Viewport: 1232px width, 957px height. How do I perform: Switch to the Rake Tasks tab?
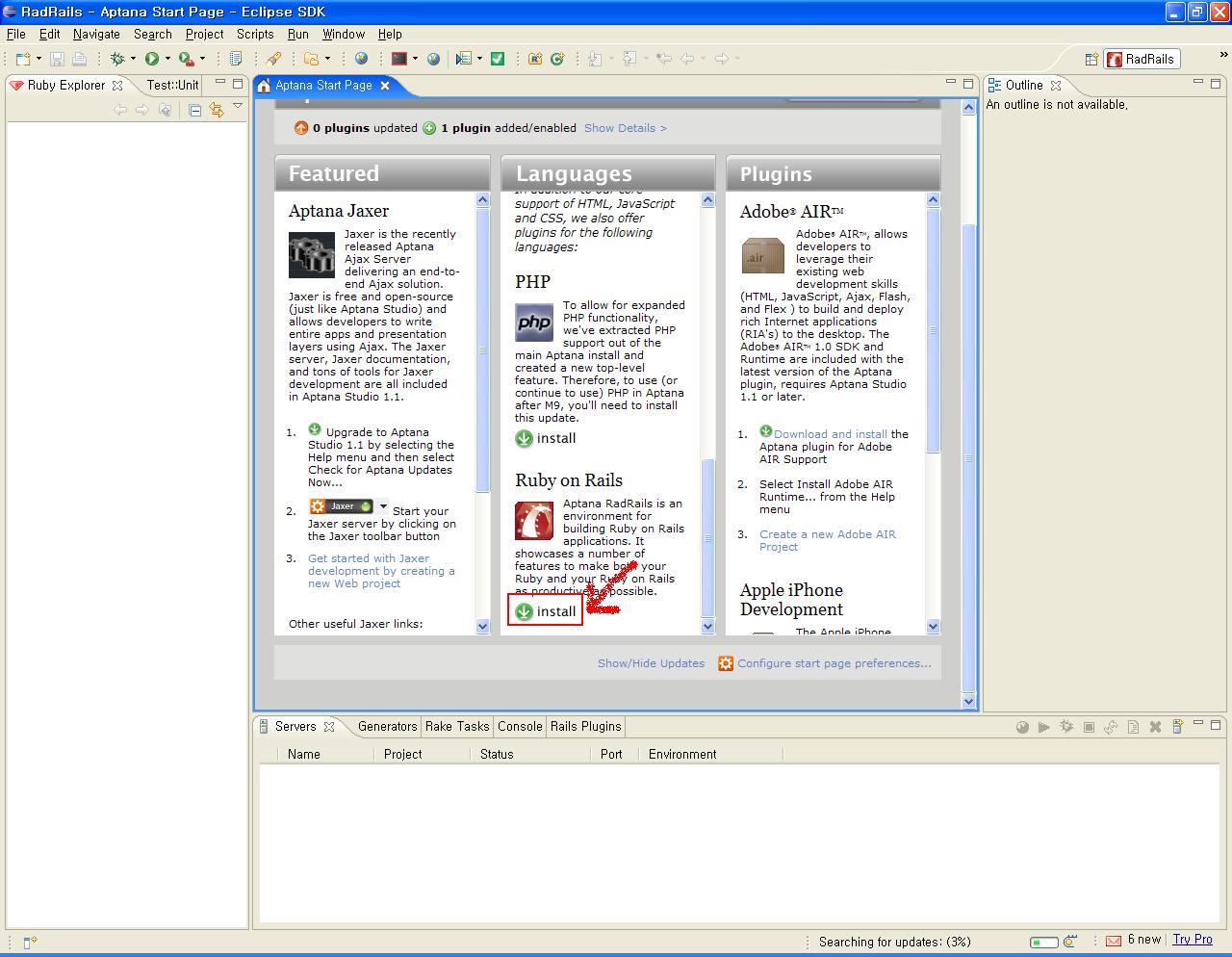[457, 726]
